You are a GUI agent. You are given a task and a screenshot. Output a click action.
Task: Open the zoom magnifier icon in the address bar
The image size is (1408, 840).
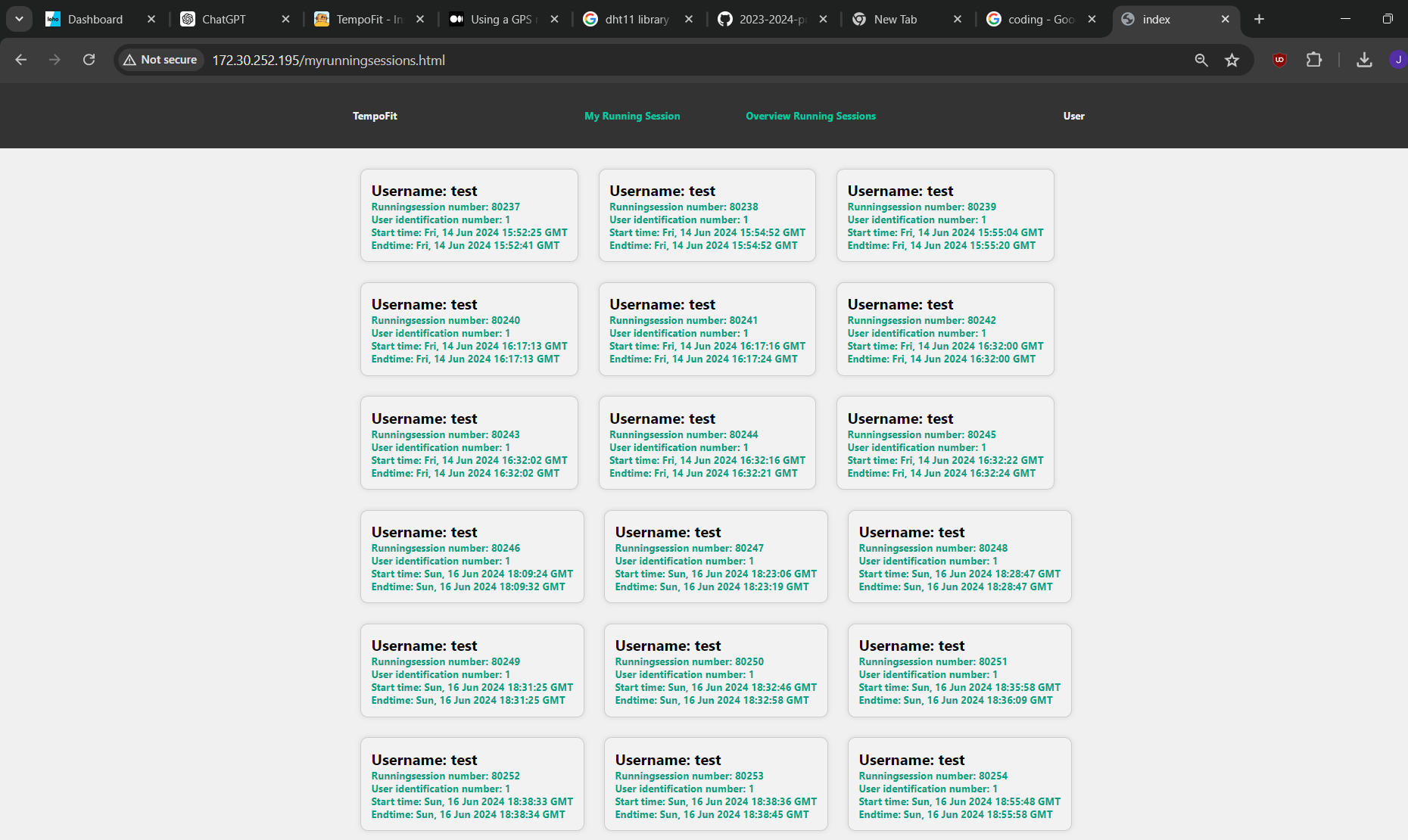click(1201, 60)
